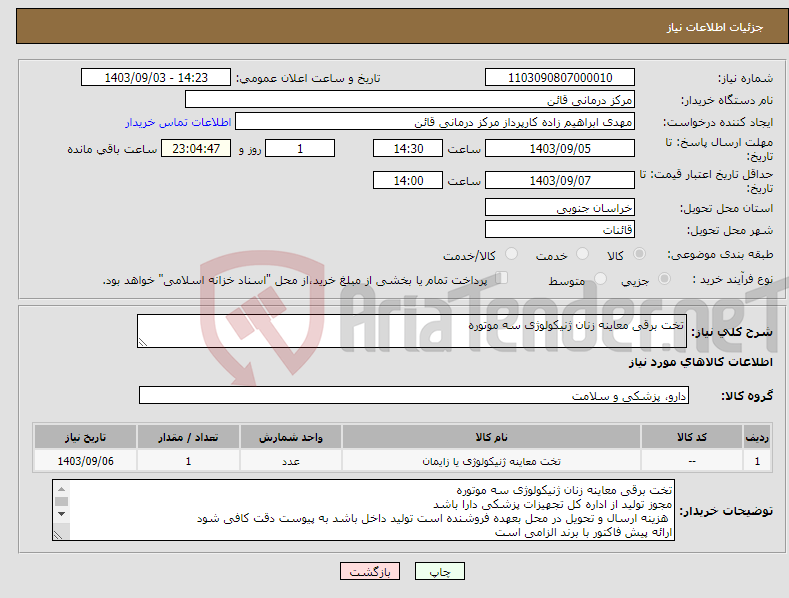Open اطلاعات تماس خریدار link

coord(178,122)
